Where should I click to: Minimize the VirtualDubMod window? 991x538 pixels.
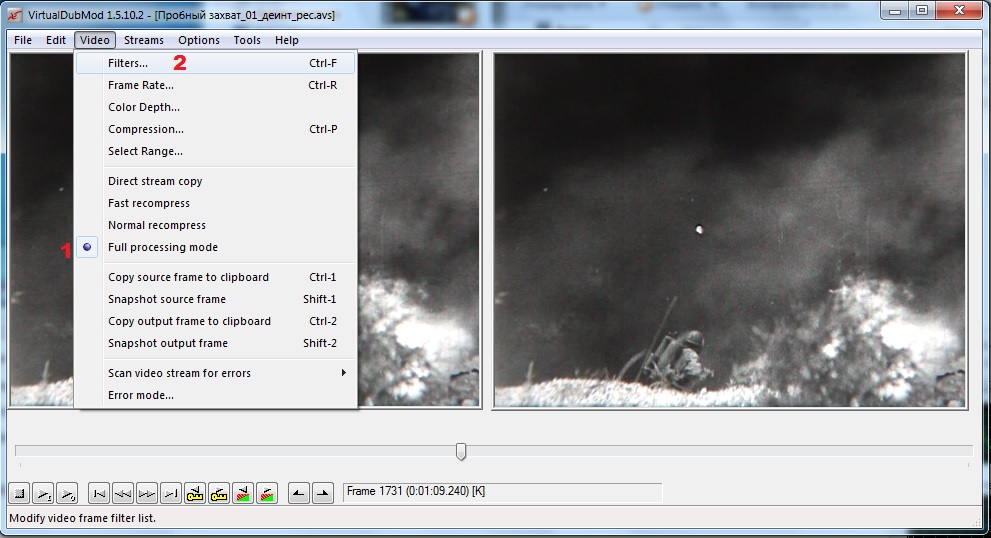click(895, 11)
